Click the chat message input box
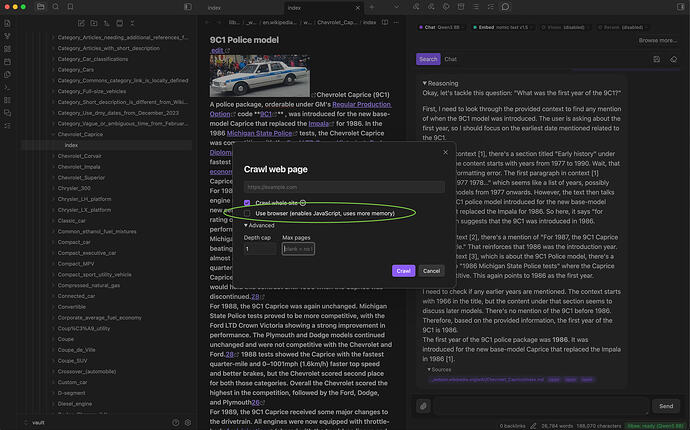 (x=541, y=406)
